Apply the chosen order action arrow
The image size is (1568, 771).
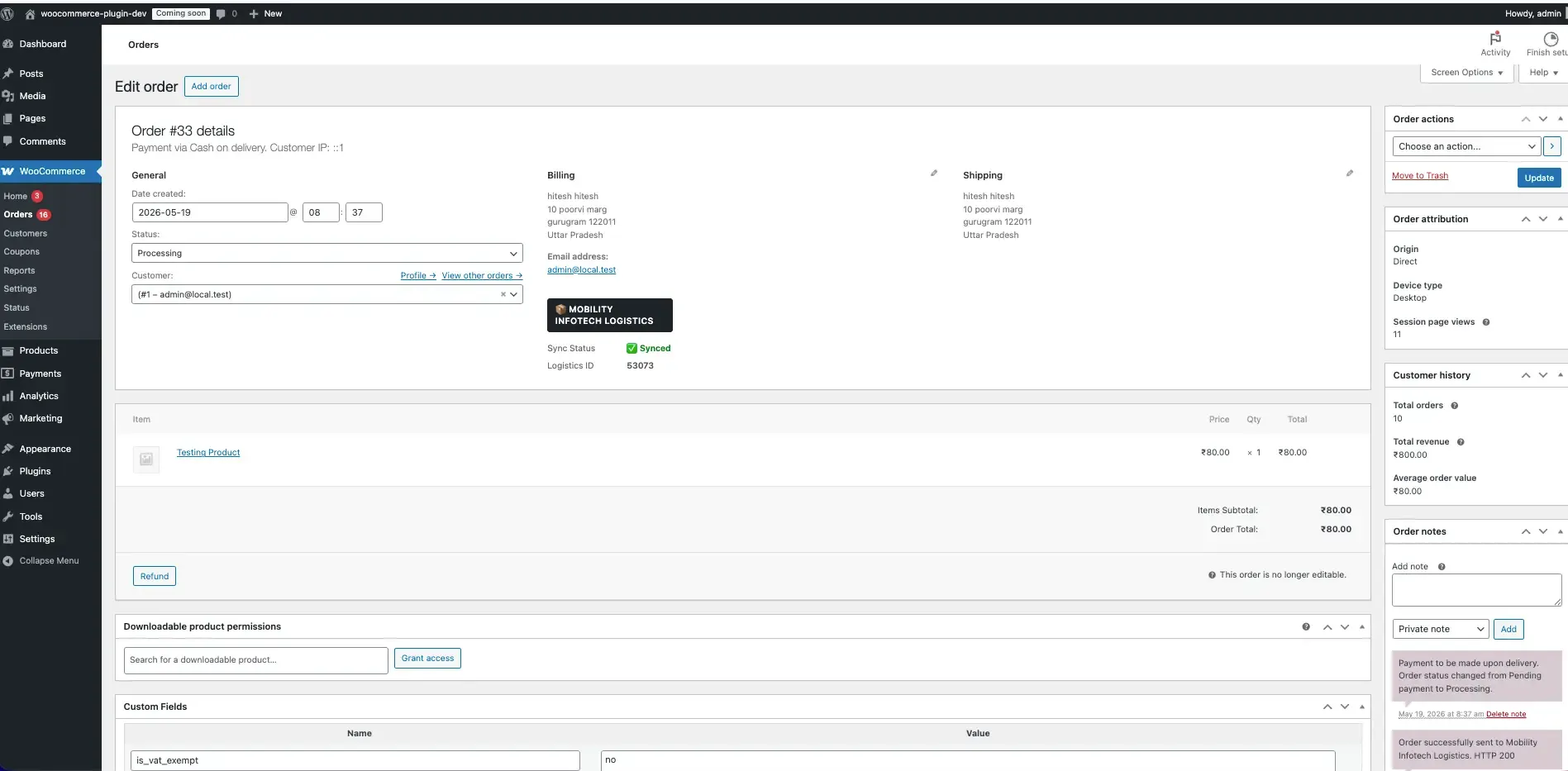click(1552, 146)
